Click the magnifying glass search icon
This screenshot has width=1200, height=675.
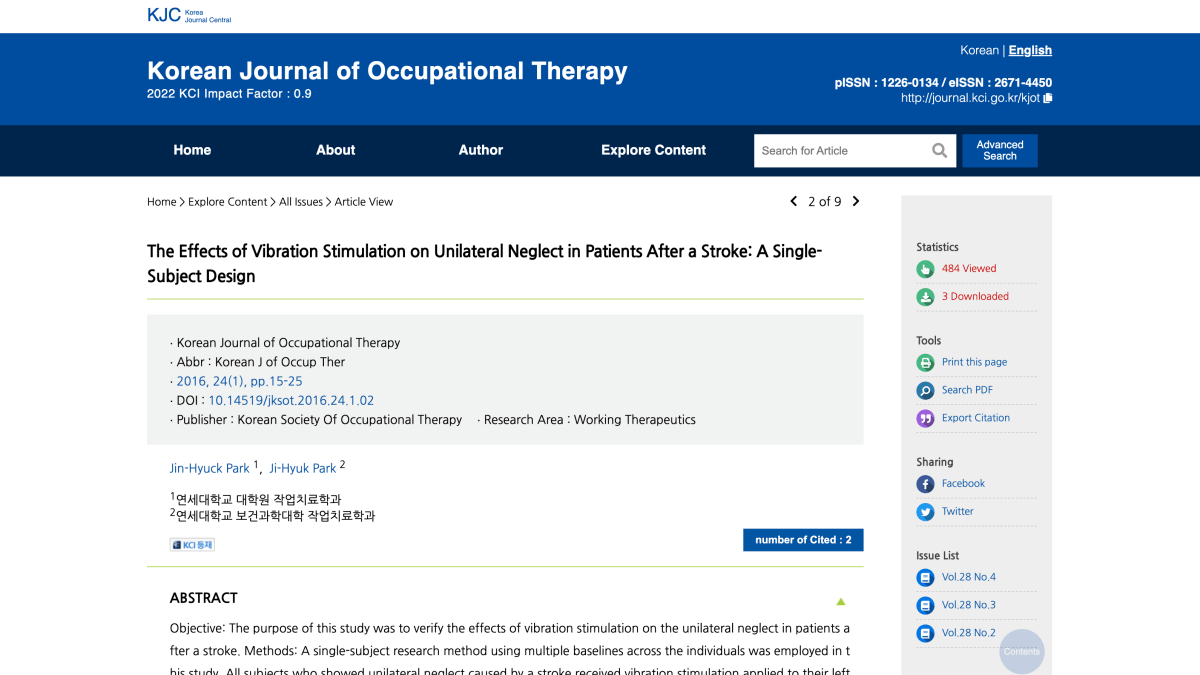tap(939, 151)
